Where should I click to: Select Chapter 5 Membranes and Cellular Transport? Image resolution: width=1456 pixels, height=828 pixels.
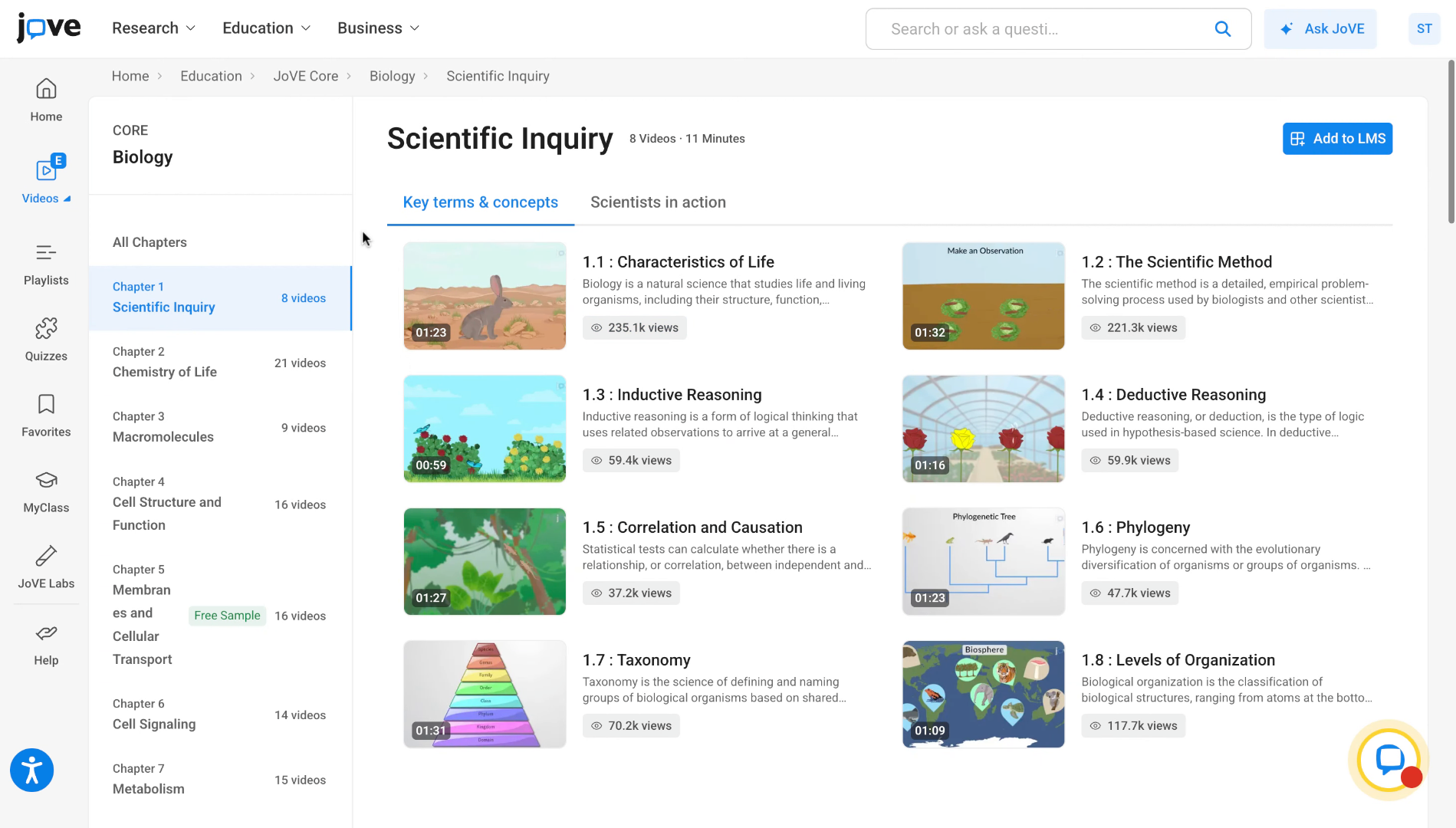(220, 616)
